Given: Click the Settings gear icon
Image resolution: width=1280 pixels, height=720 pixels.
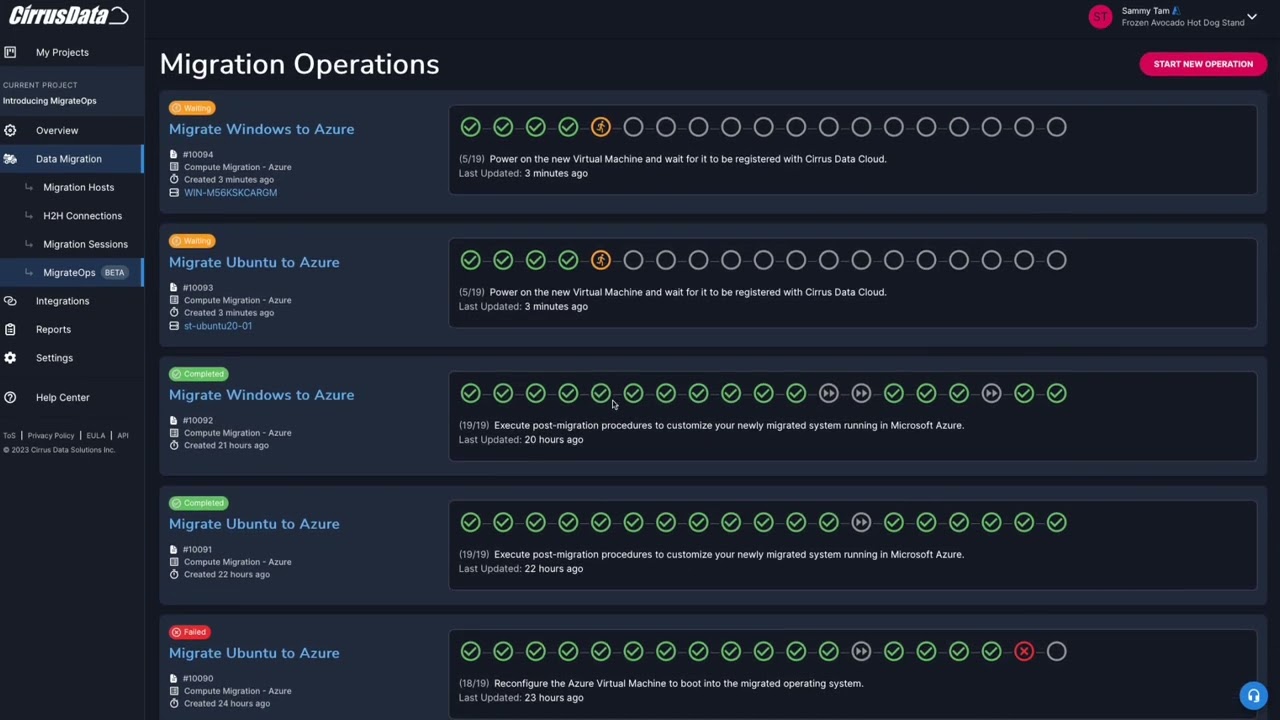Looking at the screenshot, I should coord(10,358).
